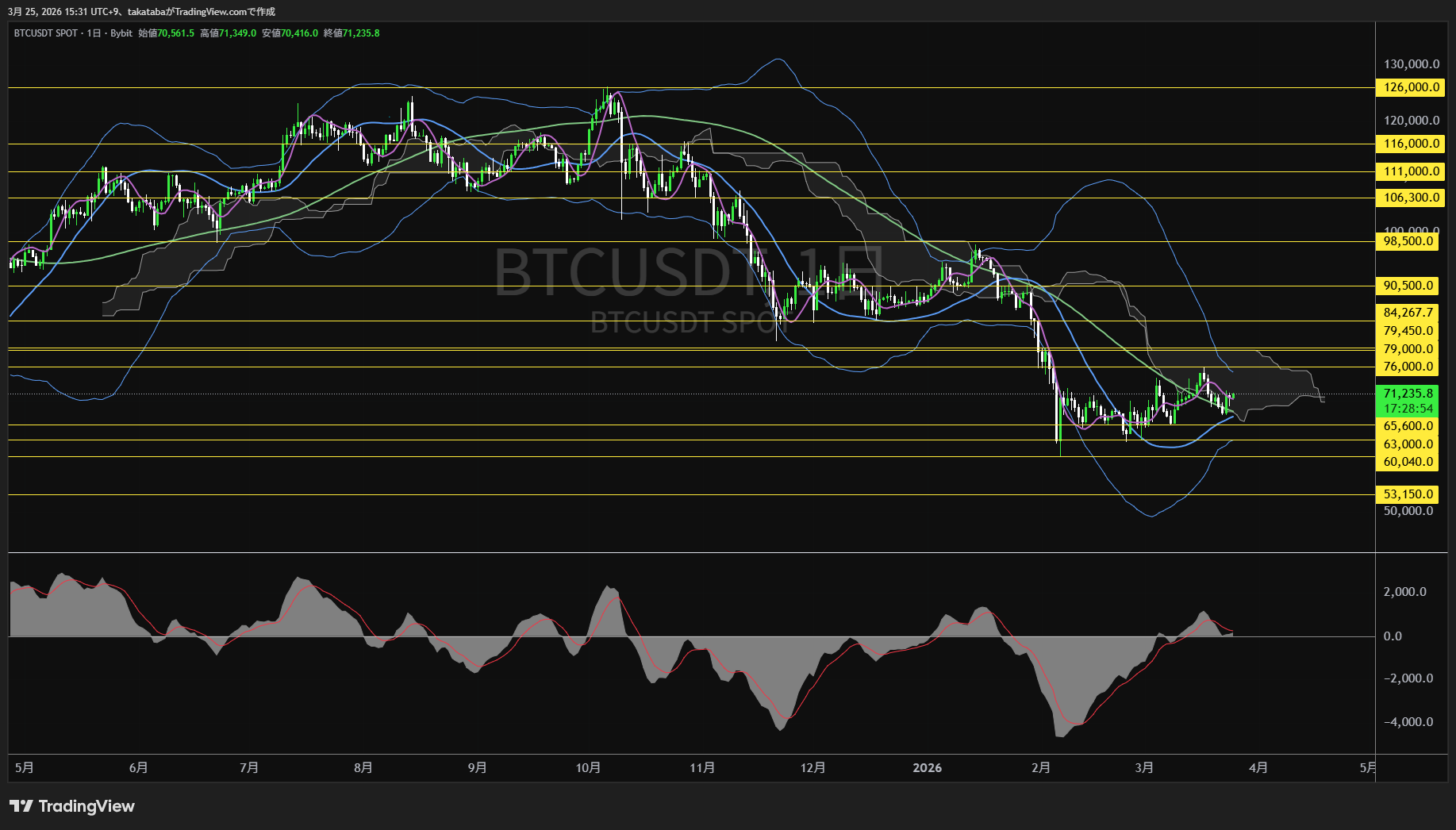The image size is (1456, 830).
Task: Click the 2,000.0 indicator axis value
Action: 1404,592
